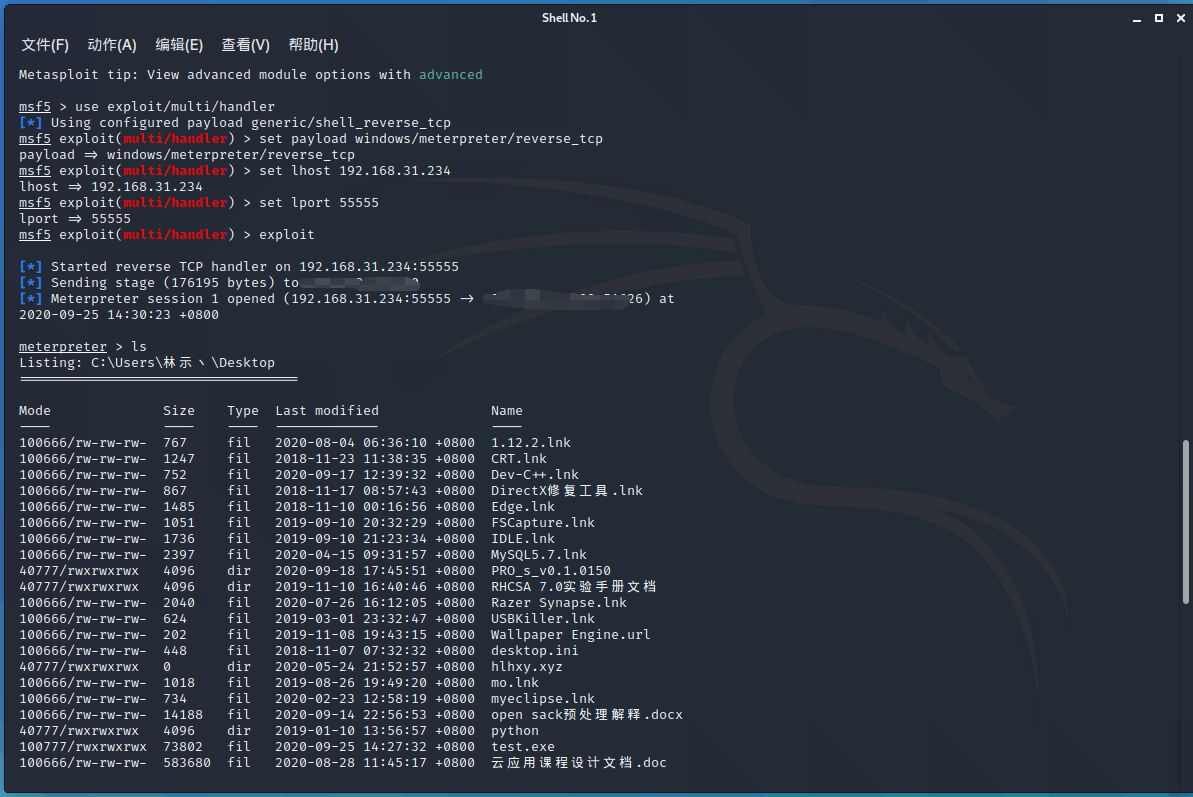The height and width of the screenshot is (797, 1193).
Task: Click file name 'mo.lnk'
Action: pos(515,681)
